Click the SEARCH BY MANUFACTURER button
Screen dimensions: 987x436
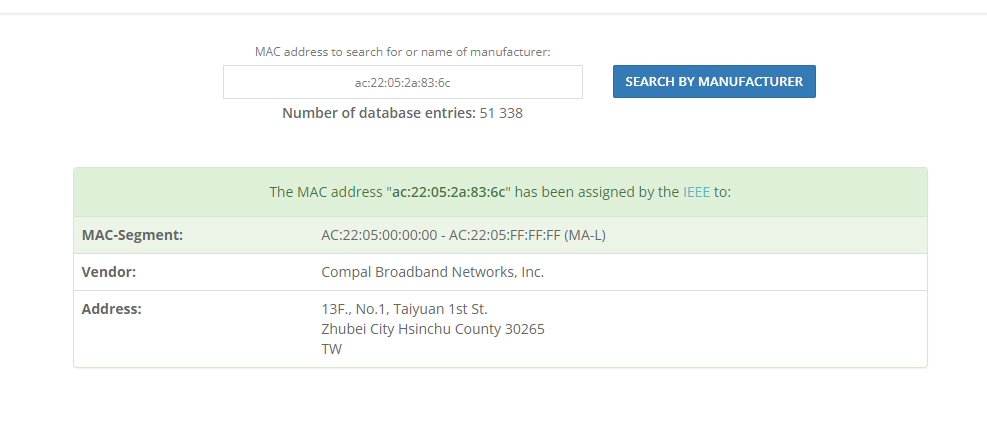pos(714,81)
